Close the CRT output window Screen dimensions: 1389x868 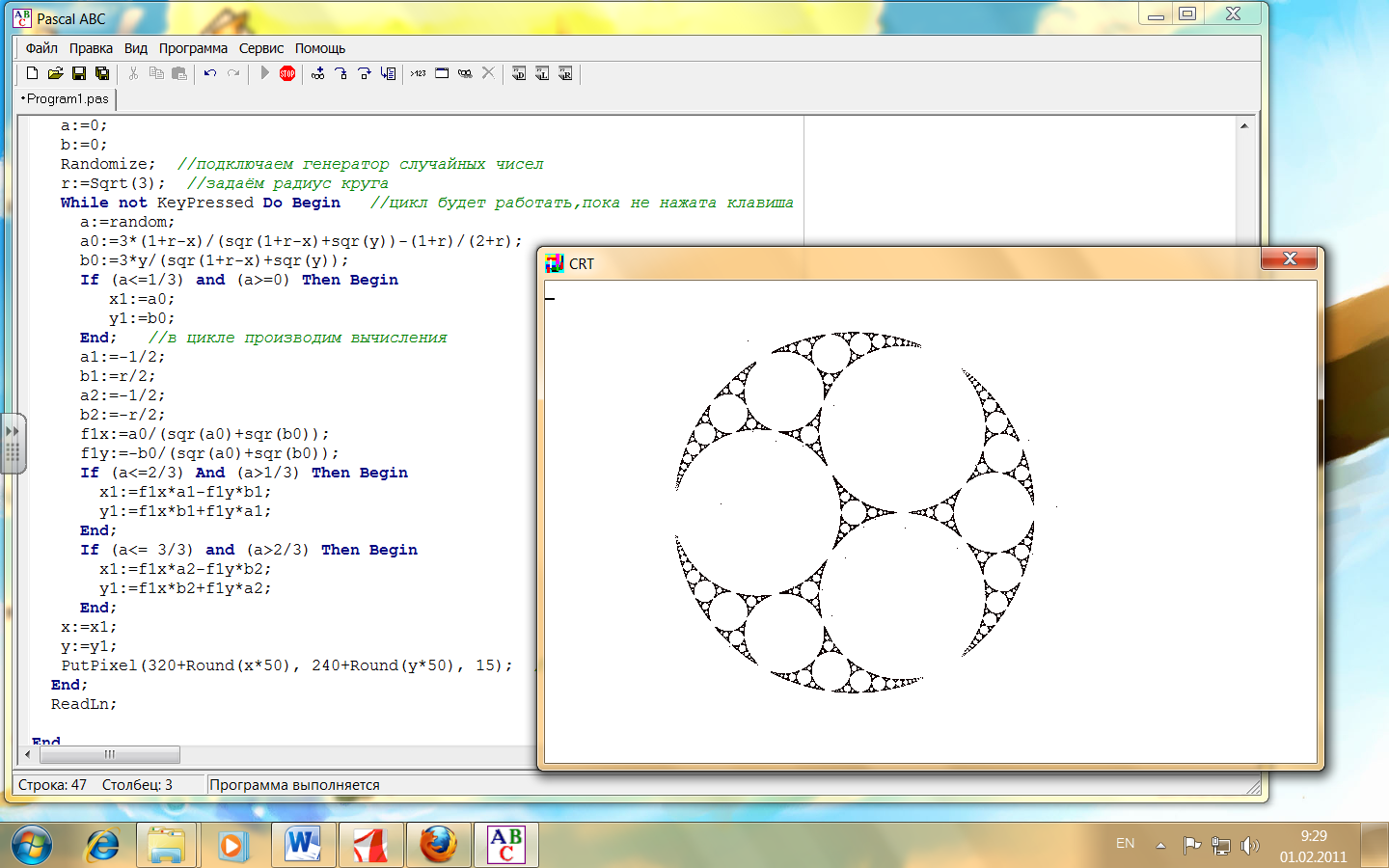(x=1291, y=258)
